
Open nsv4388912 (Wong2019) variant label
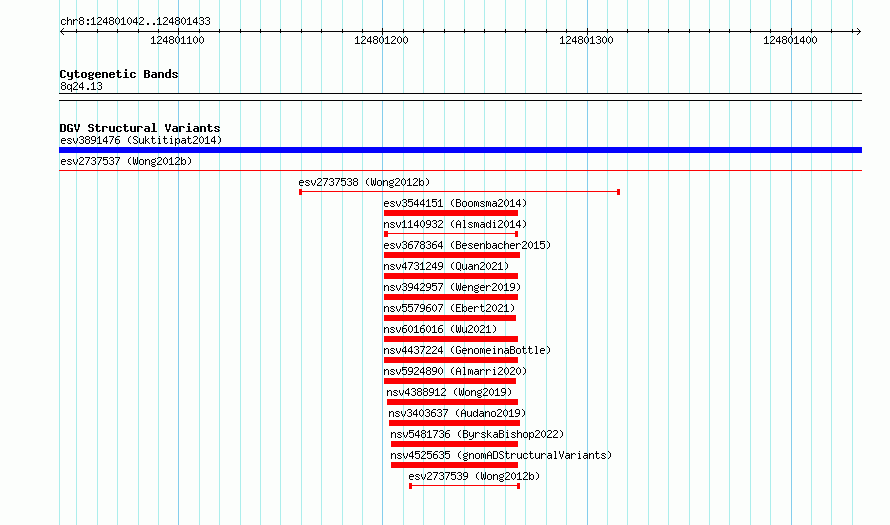click(449, 392)
